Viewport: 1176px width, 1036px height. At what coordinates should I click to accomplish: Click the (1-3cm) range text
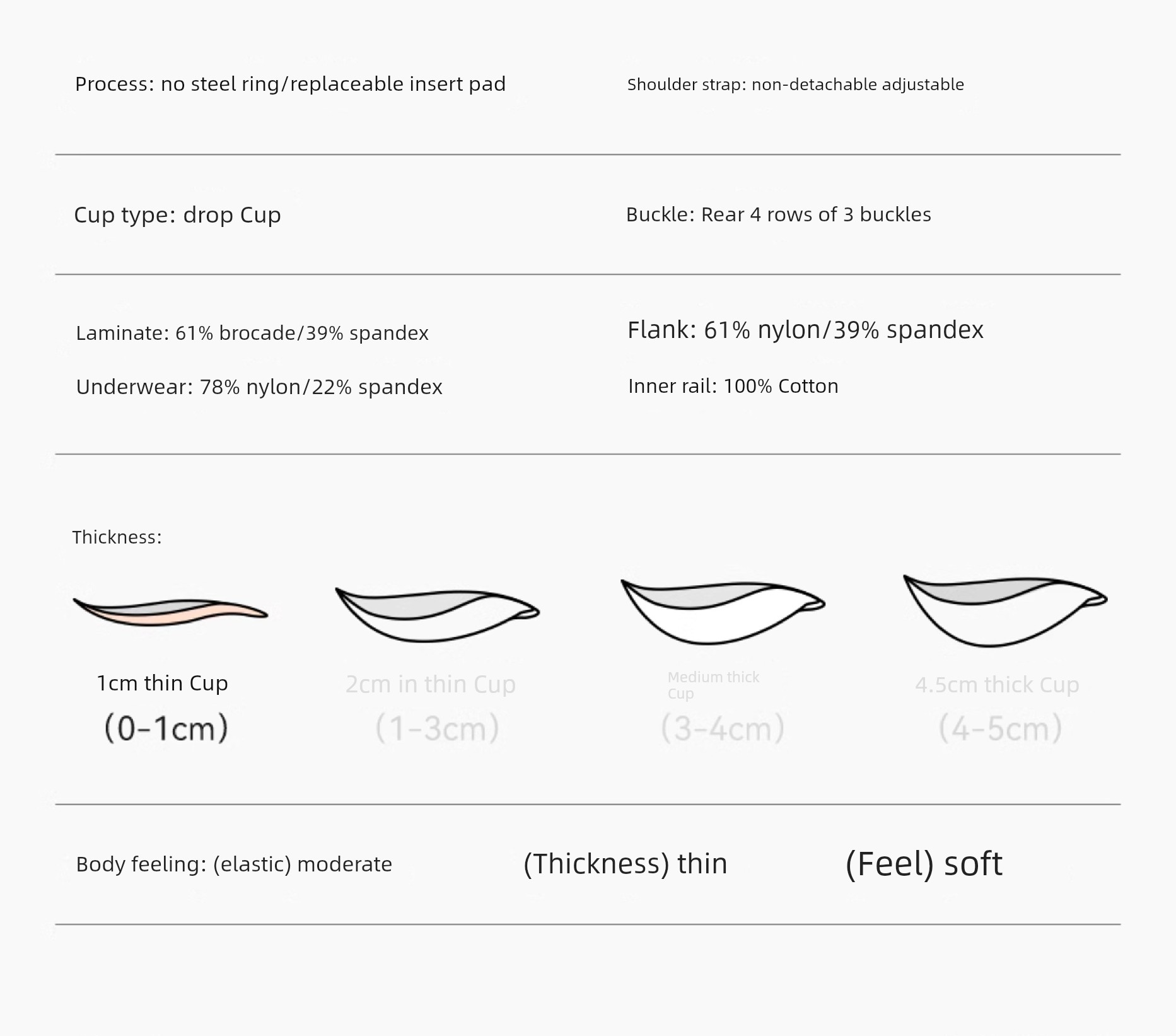437,729
